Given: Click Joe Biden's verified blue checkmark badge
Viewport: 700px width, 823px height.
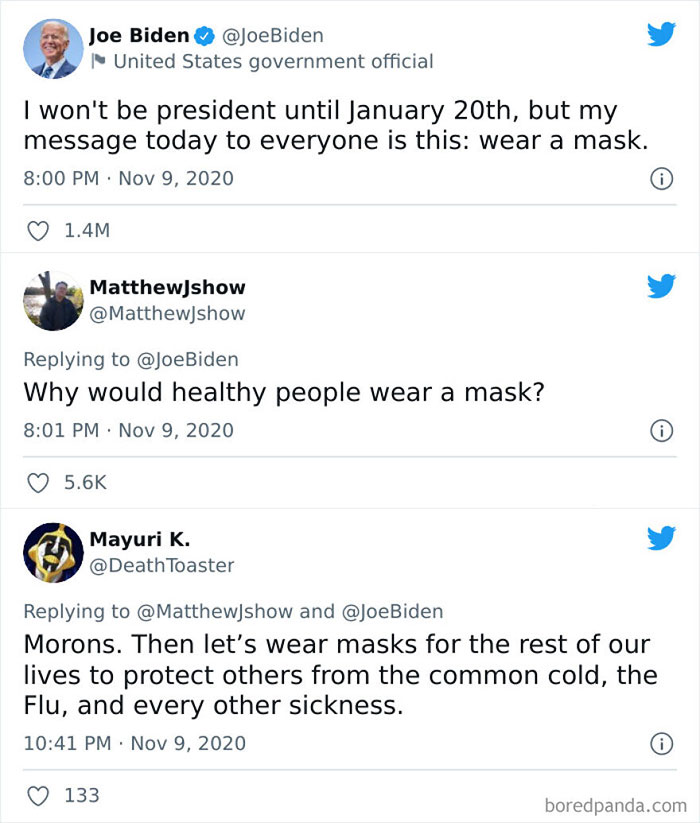Looking at the screenshot, I should 203,33.
